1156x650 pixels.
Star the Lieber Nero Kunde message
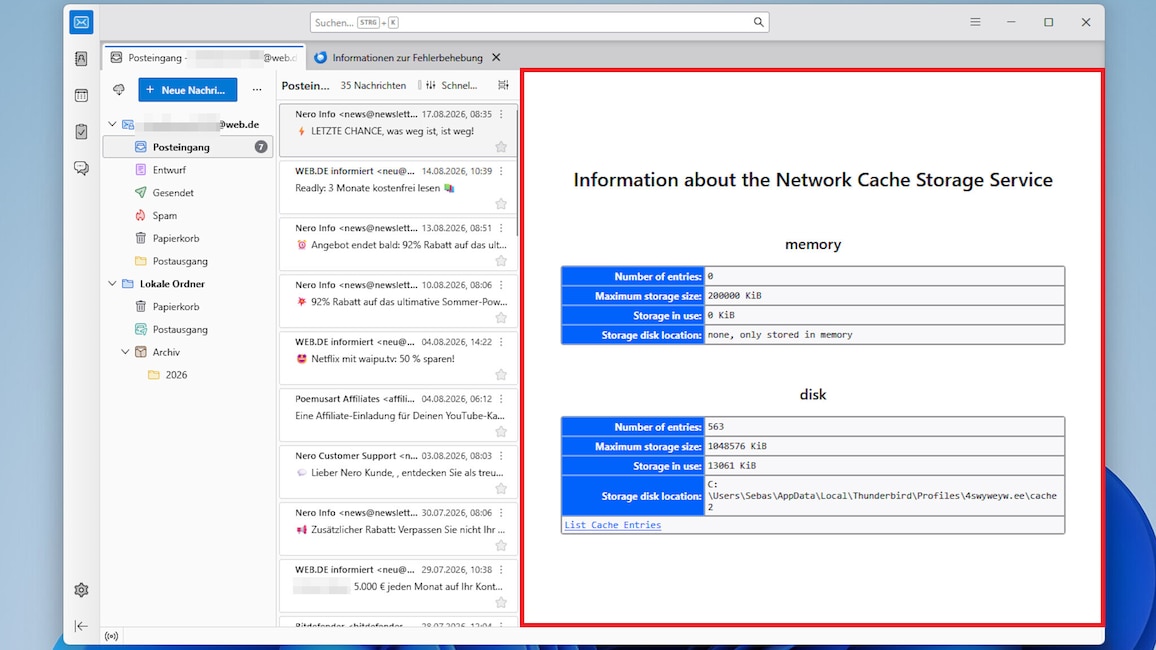(x=501, y=489)
